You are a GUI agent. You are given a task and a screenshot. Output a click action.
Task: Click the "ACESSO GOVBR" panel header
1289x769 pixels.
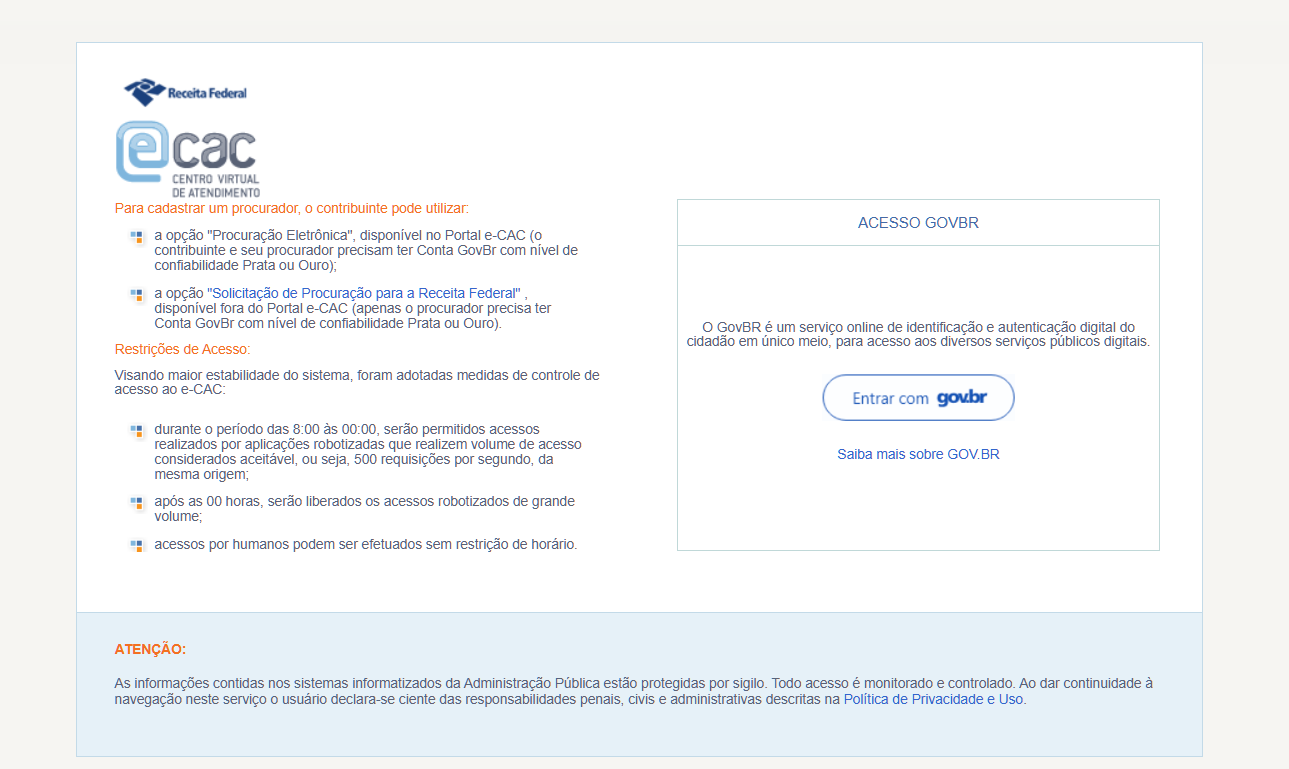[x=918, y=223]
